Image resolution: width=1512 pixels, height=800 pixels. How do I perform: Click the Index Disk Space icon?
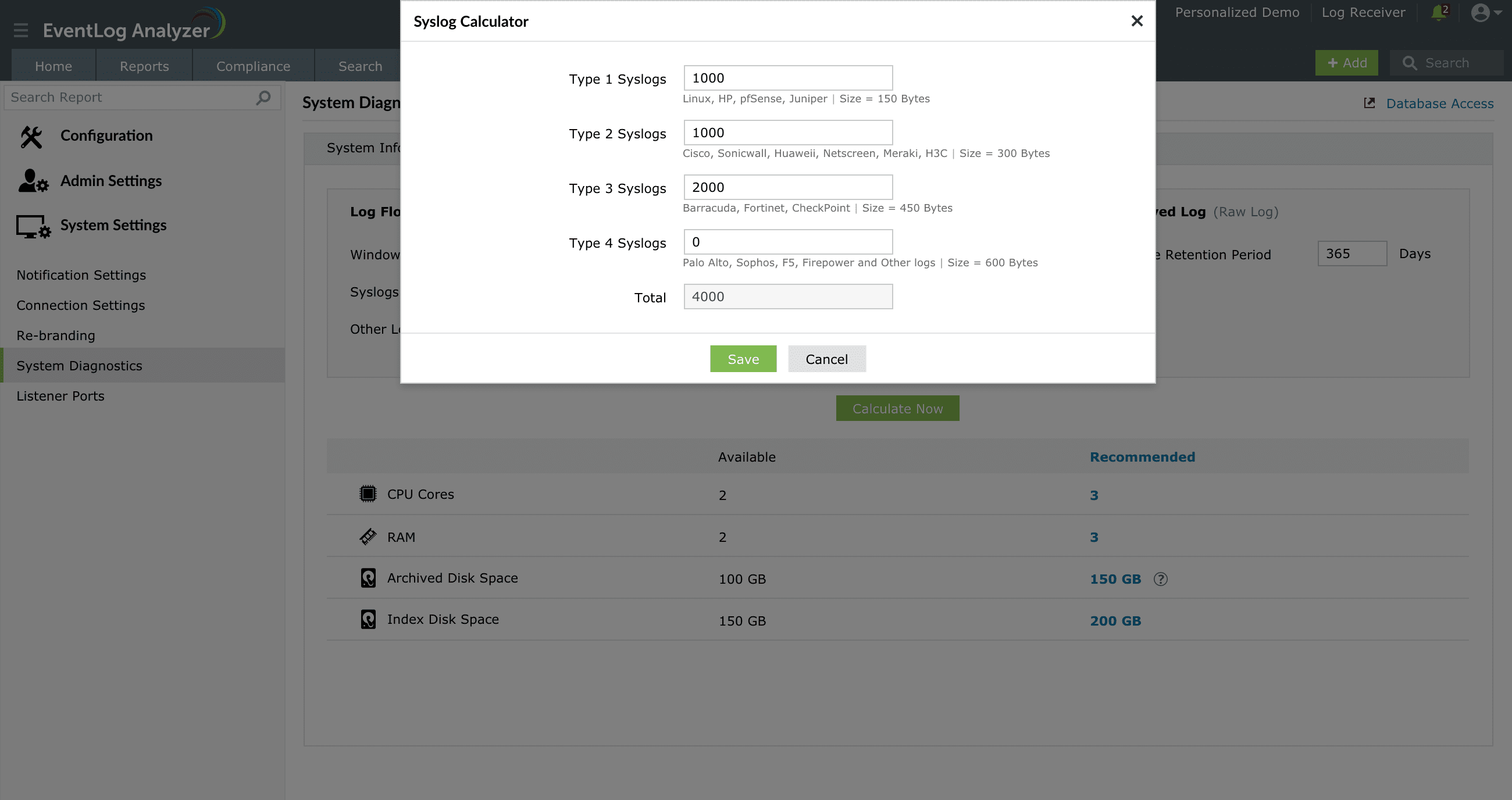(367, 620)
